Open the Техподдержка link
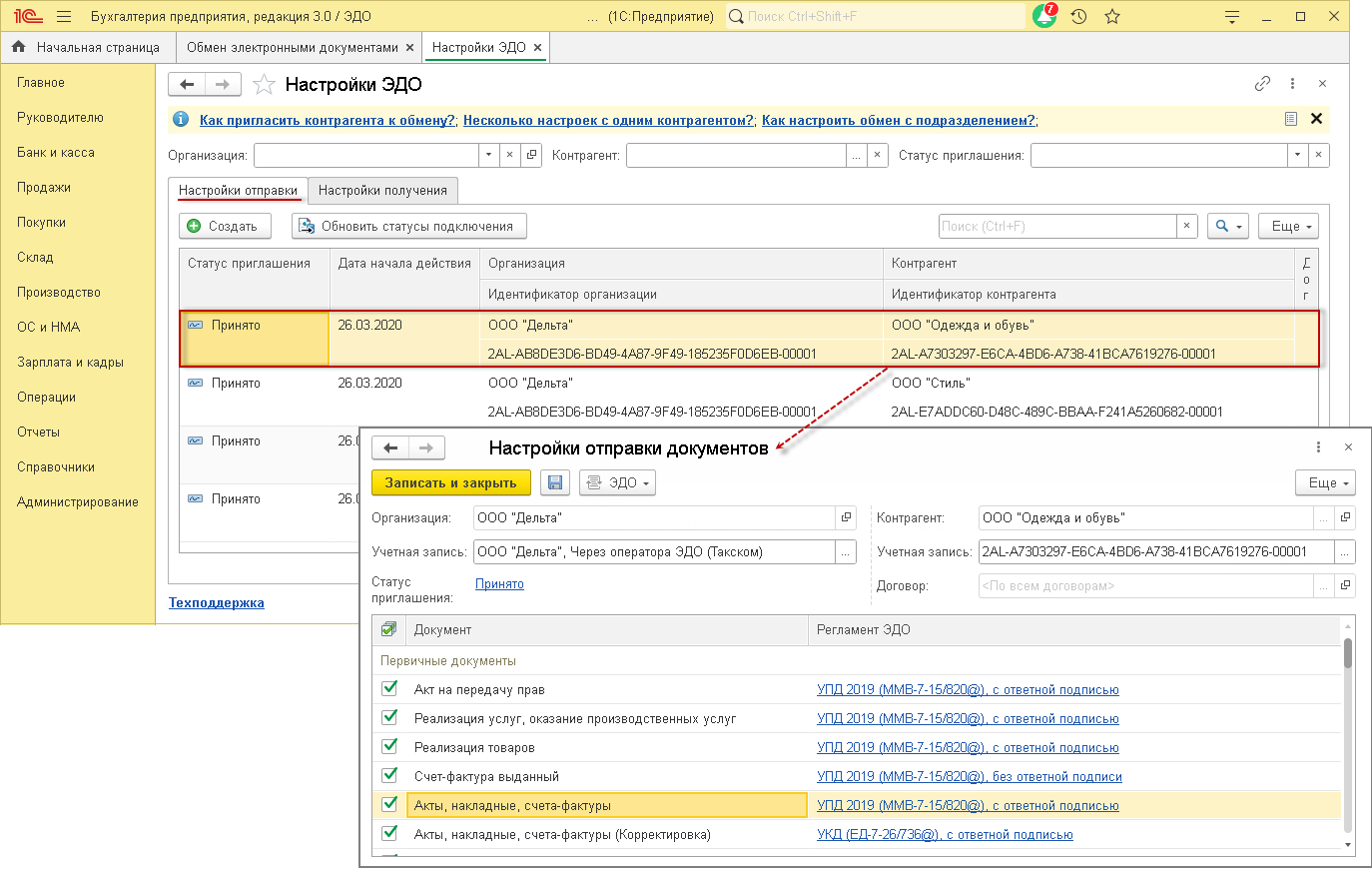Image resolution: width=1372 pixels, height=869 pixels. click(217, 602)
